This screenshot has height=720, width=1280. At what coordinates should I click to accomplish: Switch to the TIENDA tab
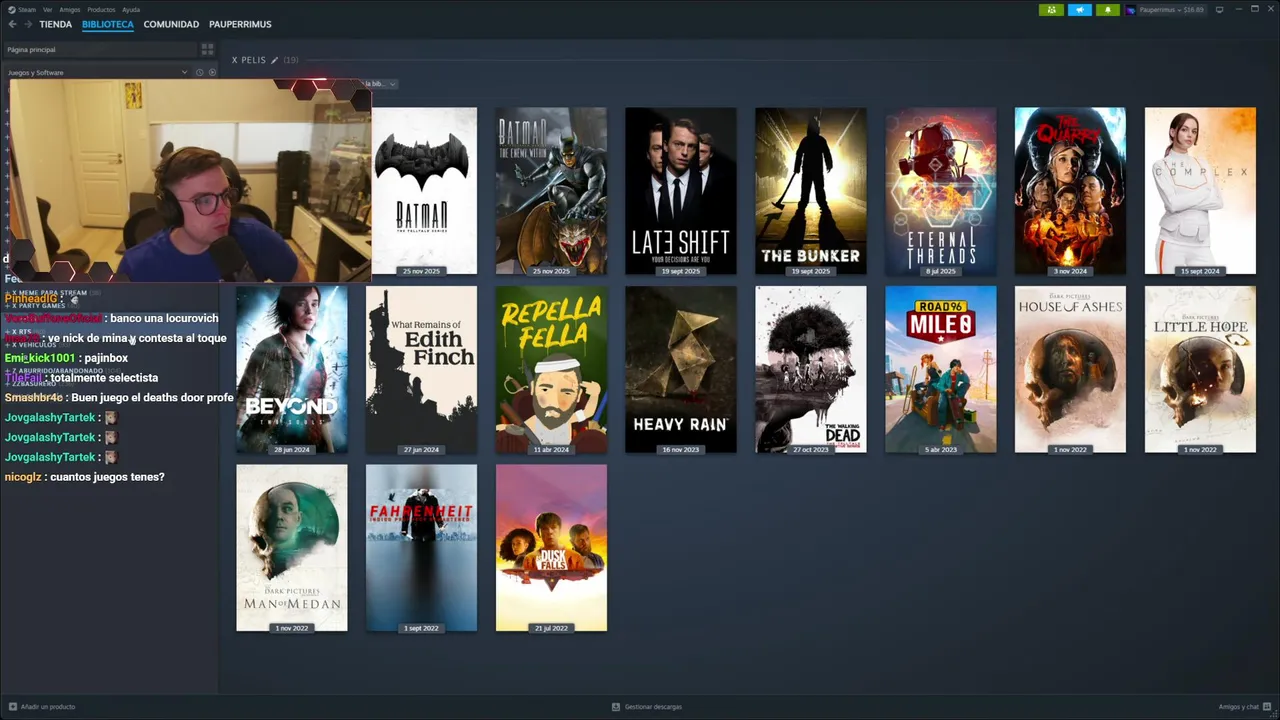pyautogui.click(x=56, y=24)
